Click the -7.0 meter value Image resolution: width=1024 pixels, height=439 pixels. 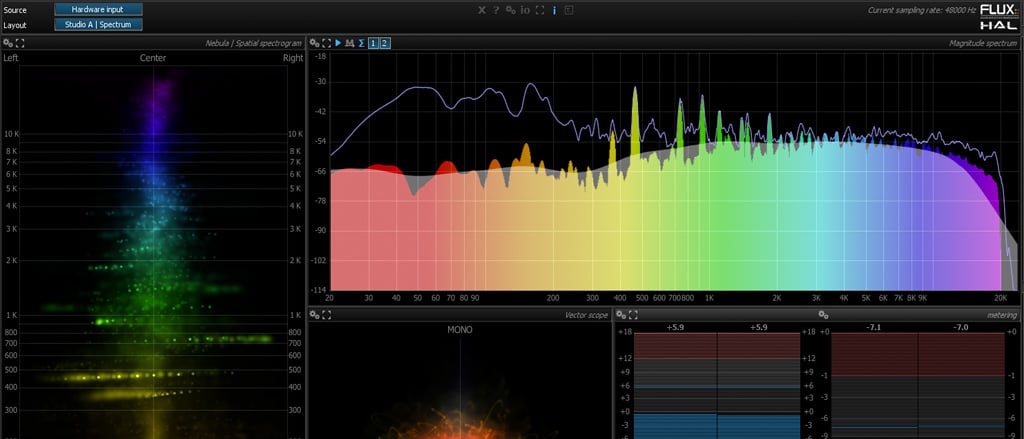coord(961,327)
